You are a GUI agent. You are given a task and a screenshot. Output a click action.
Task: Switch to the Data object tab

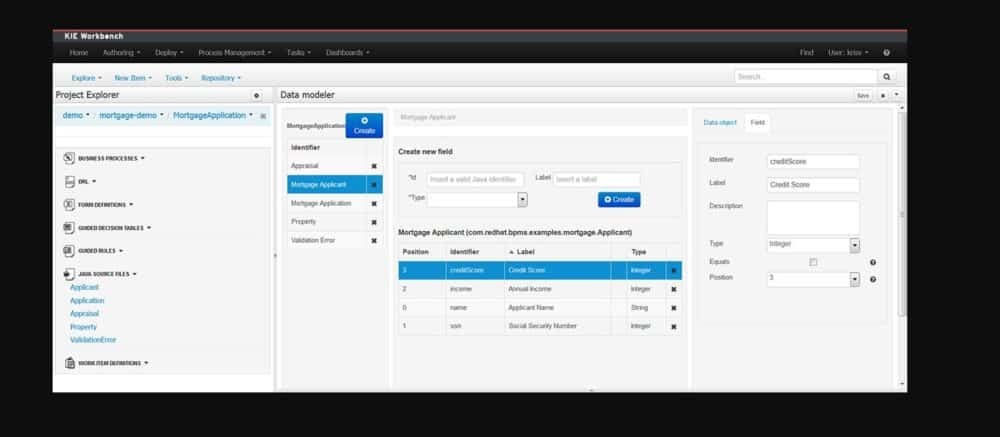pyautogui.click(x=719, y=122)
